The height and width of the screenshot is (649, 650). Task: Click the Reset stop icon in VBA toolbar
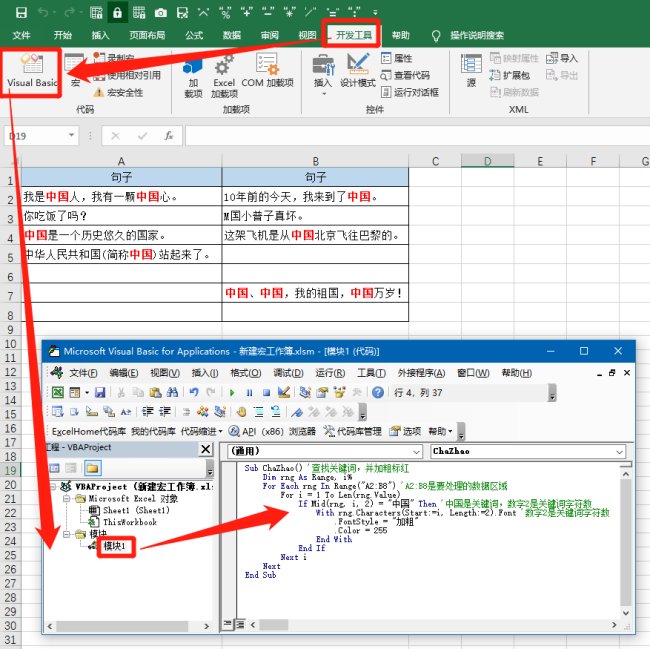pos(267,392)
